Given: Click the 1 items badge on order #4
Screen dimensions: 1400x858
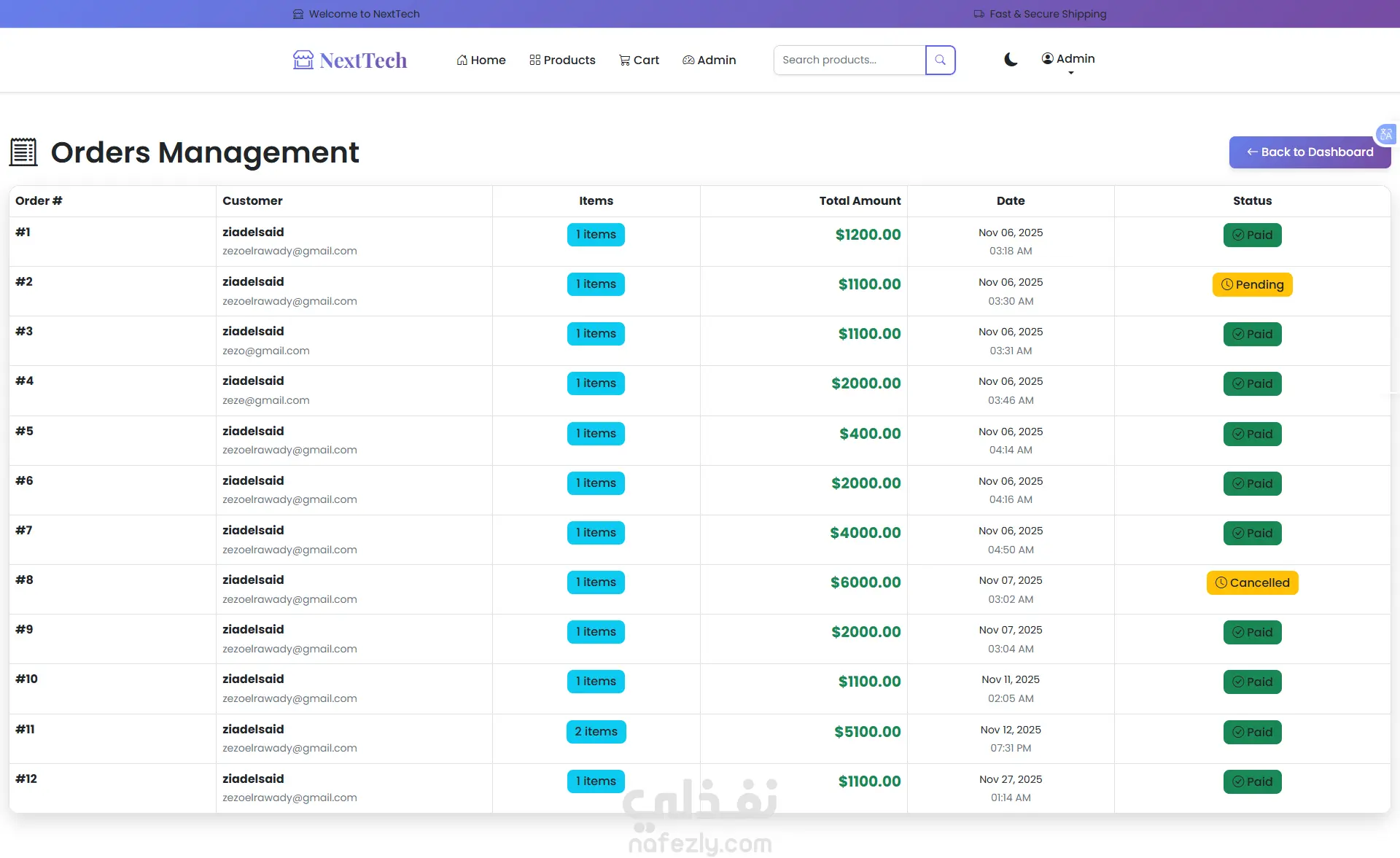Looking at the screenshot, I should point(596,383).
